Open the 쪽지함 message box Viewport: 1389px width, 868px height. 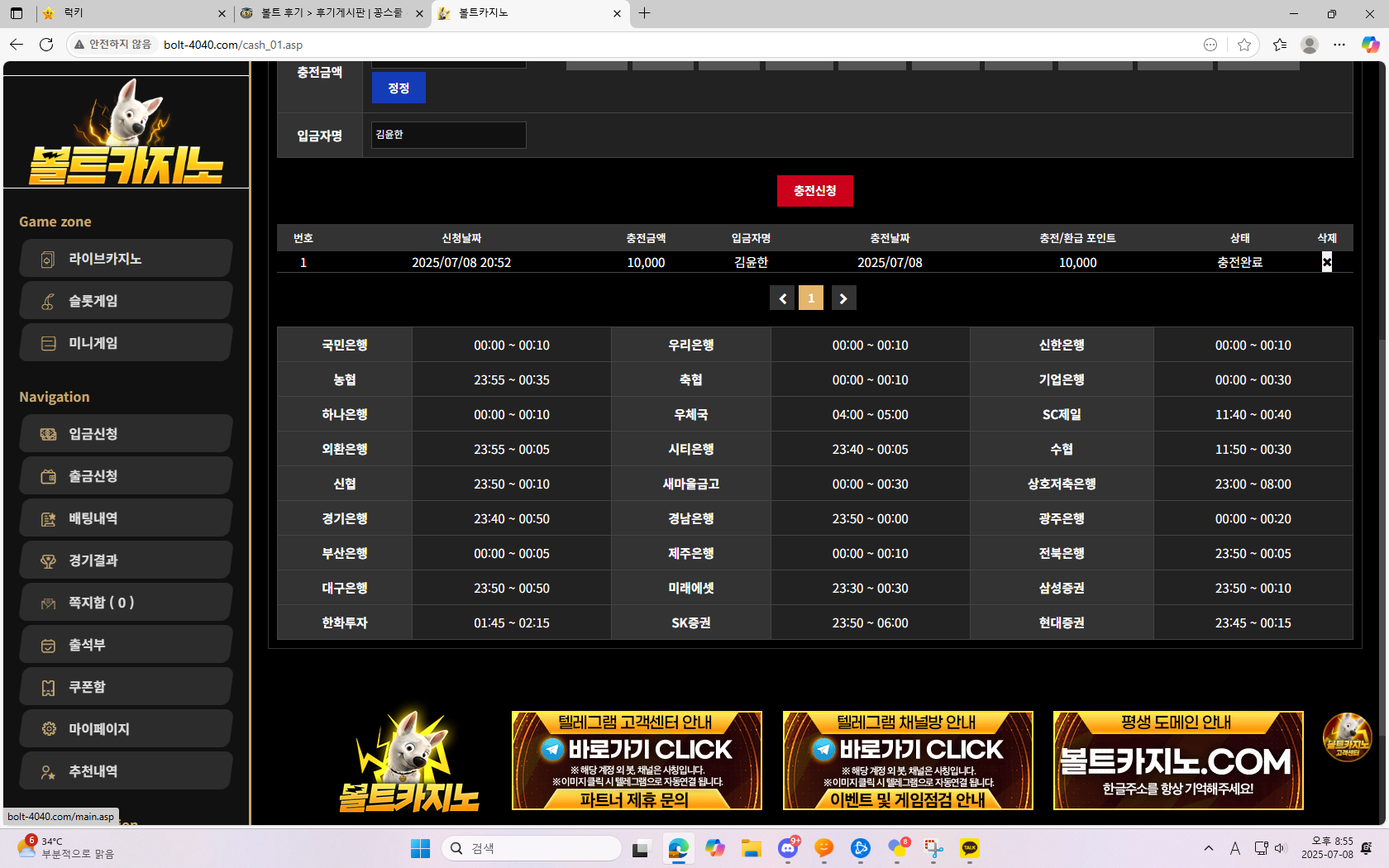(x=126, y=603)
